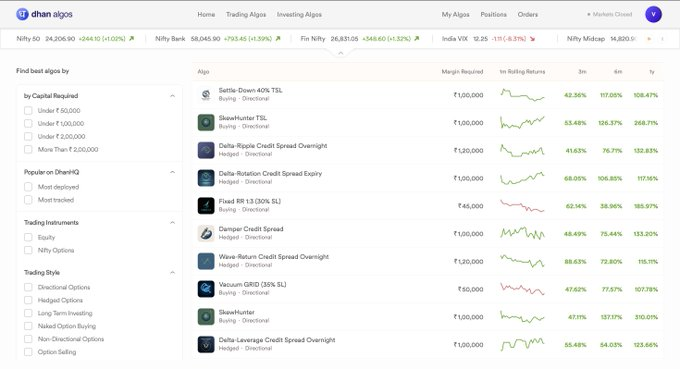Click the Markets Closed status indicator
Image resolution: width=680 pixels, height=369 pixels.
pos(609,14)
